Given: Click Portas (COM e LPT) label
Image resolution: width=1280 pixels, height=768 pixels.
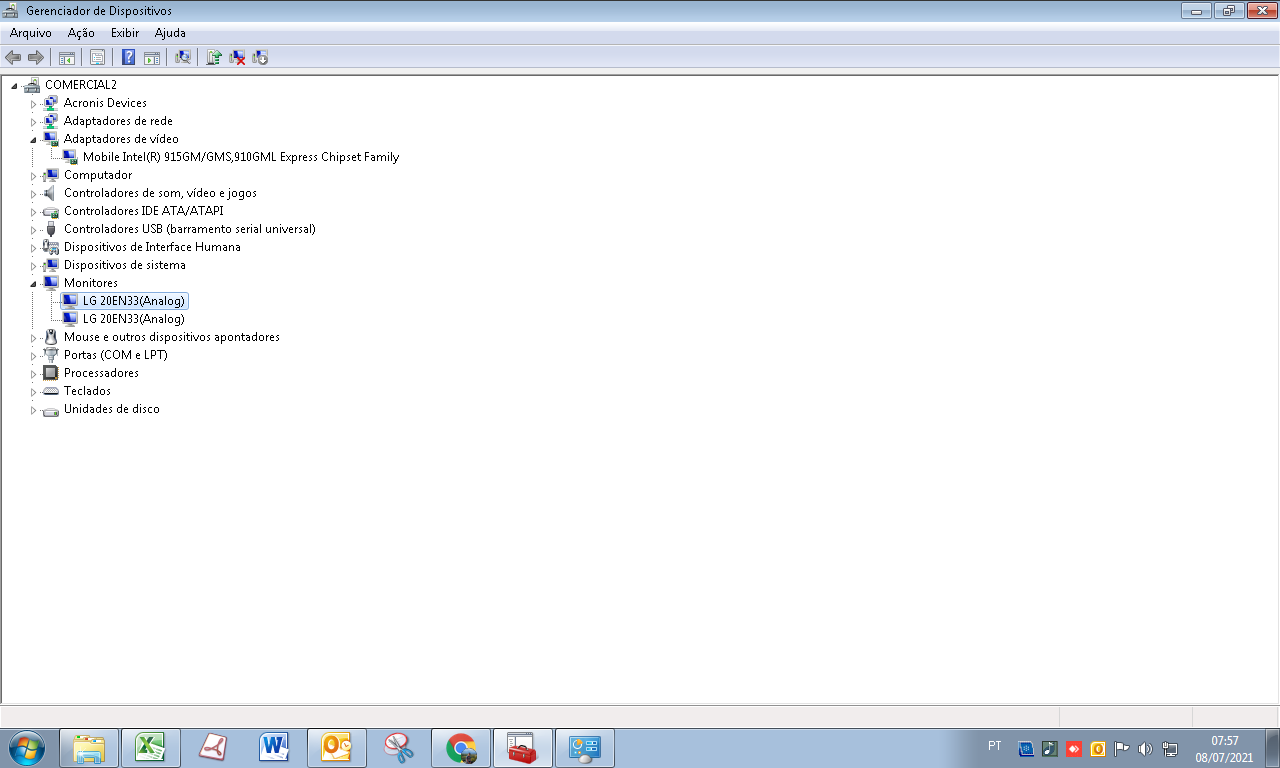Looking at the screenshot, I should (116, 355).
